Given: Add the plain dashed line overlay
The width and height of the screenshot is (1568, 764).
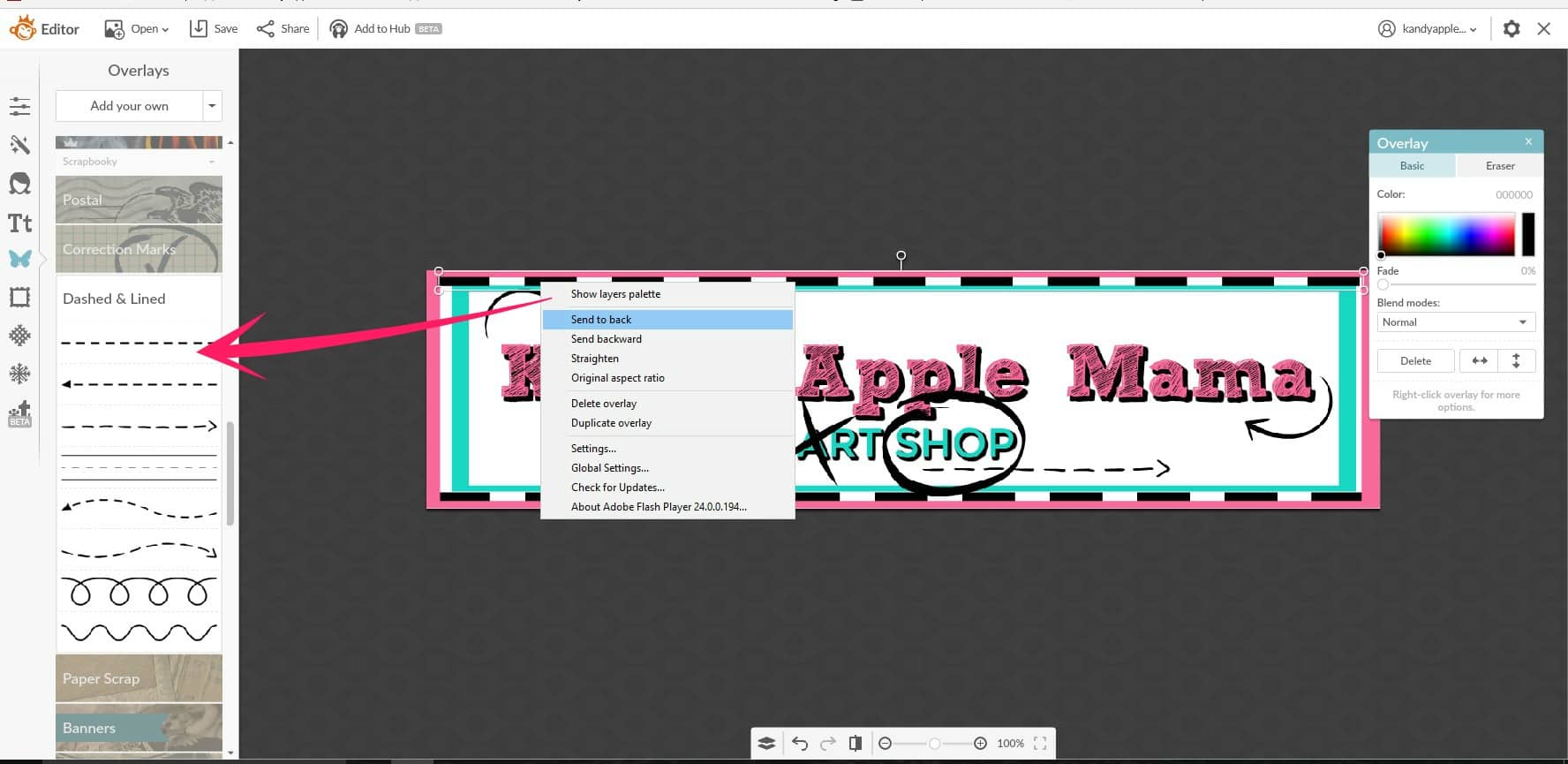Looking at the screenshot, I should click(139, 343).
